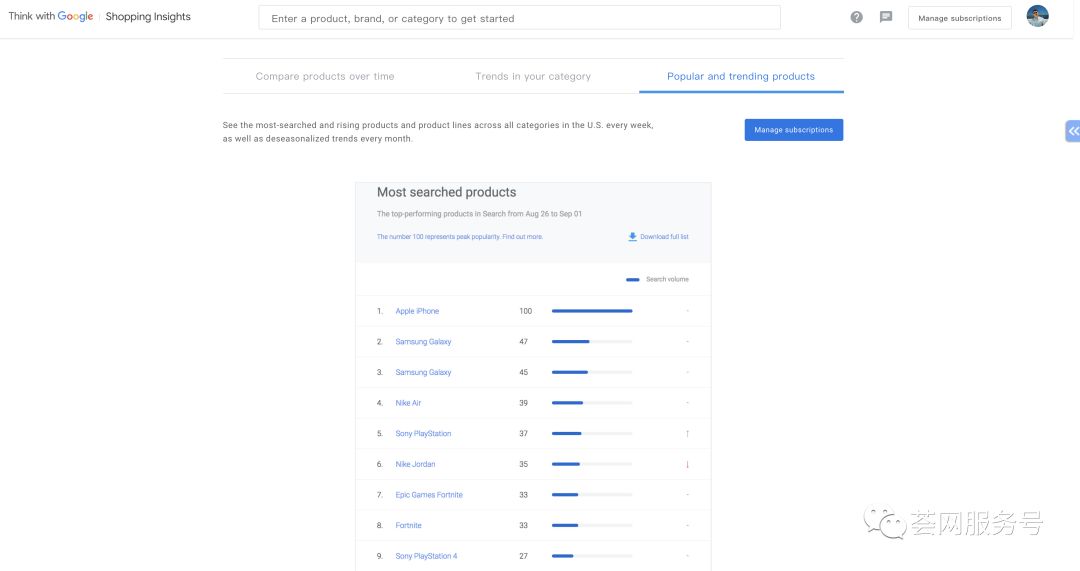The height and width of the screenshot is (571, 1080).
Task: Switch to Trends in your category tab
Action: click(533, 76)
